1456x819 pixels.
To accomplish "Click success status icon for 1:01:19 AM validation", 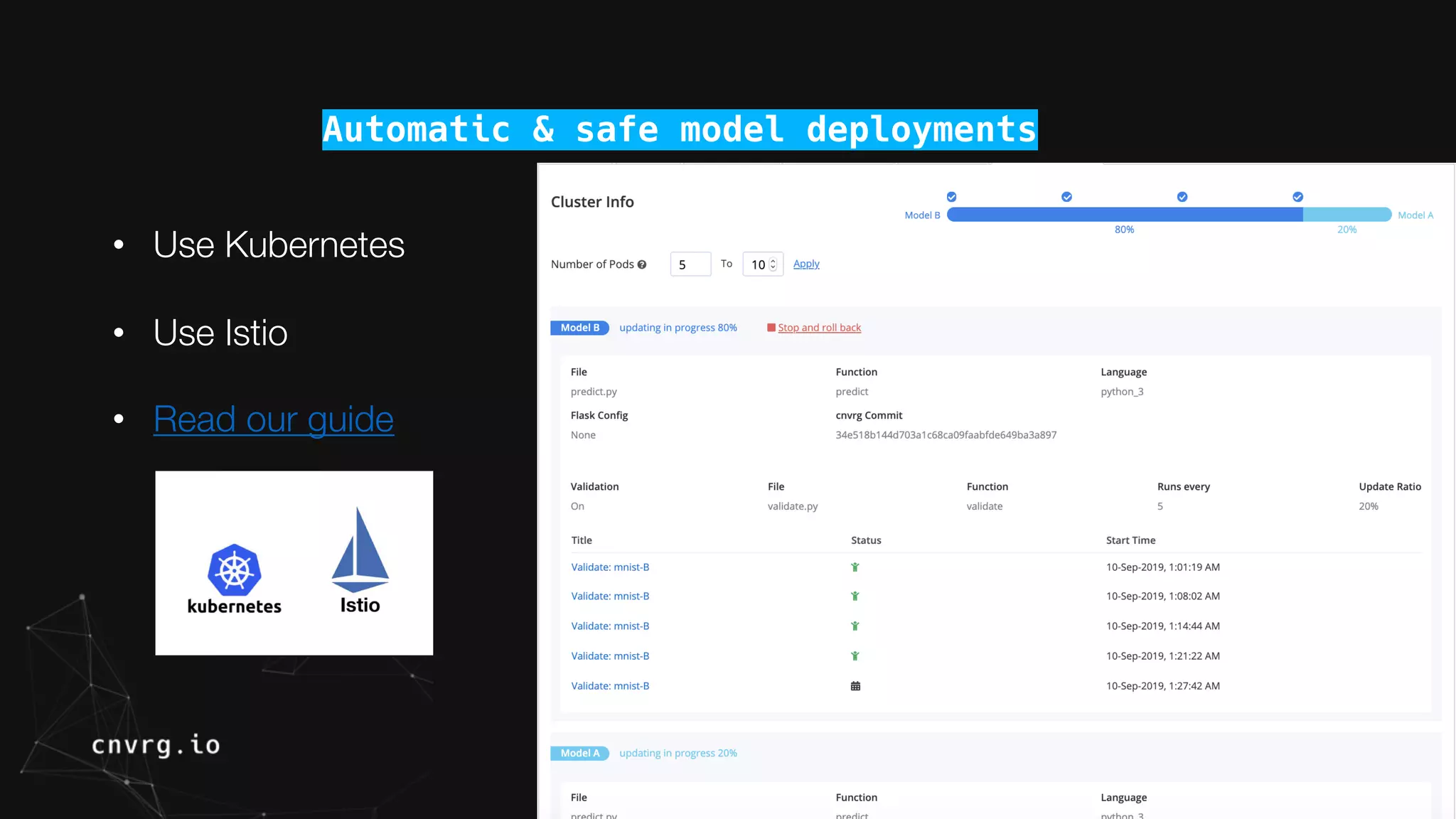I will pos(855,567).
